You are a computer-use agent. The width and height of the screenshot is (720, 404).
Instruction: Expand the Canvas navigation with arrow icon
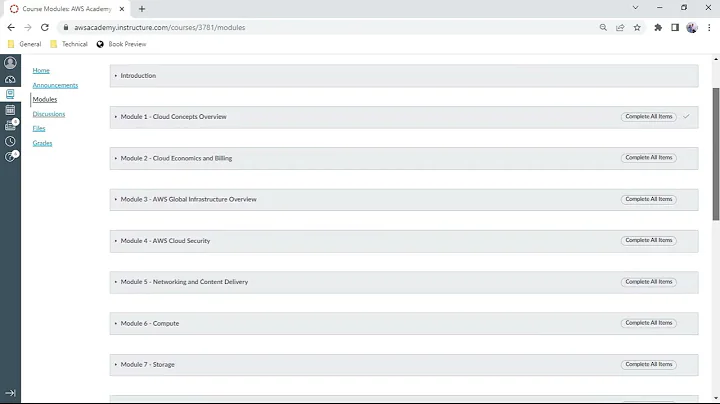(10, 393)
